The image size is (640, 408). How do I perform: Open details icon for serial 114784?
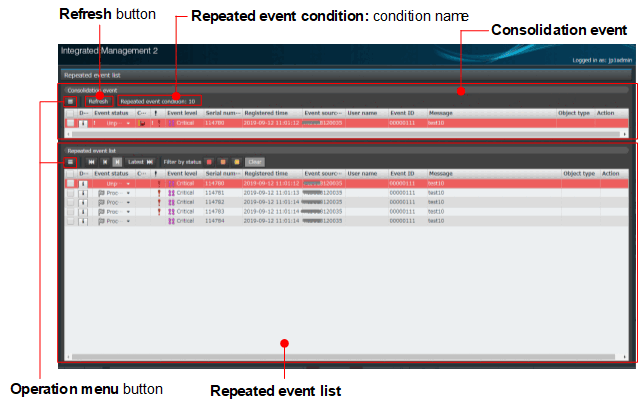tap(83, 222)
